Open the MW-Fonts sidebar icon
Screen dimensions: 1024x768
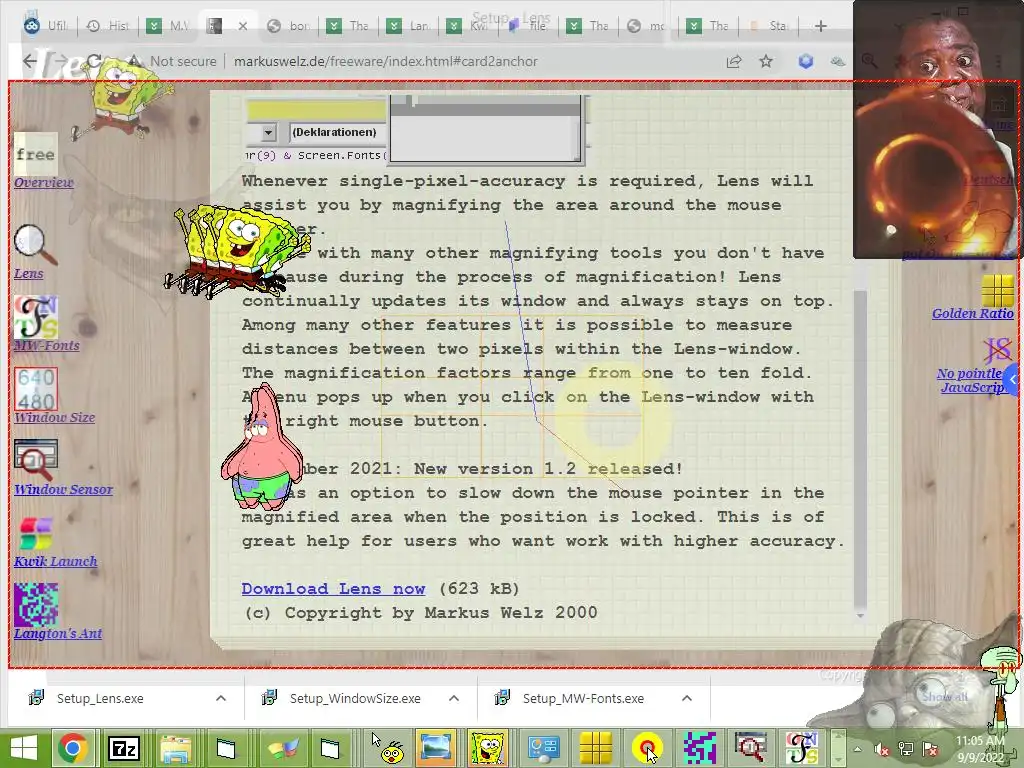(36, 317)
